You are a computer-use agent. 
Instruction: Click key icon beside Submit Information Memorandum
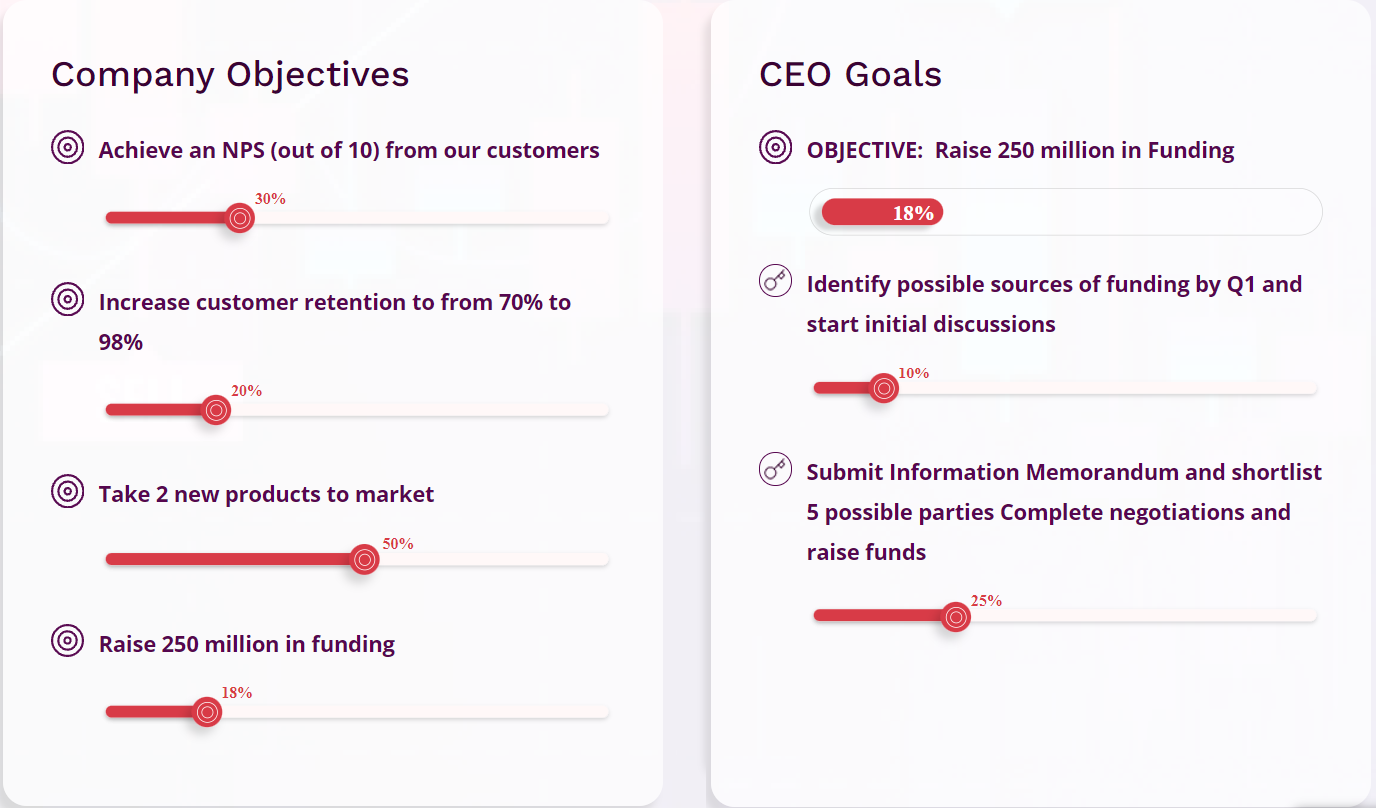click(776, 469)
